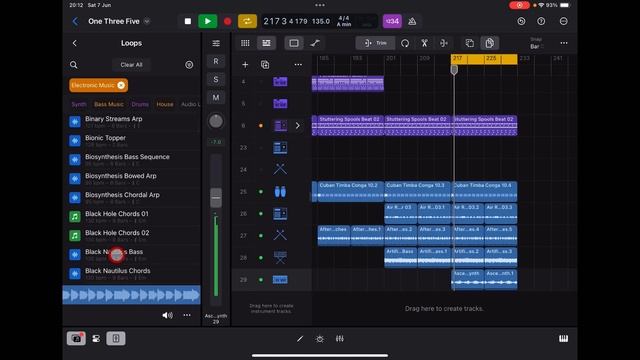The width and height of the screenshot is (640, 360).
Task: Expand the Stuttering Spools track chevron
Action: point(298,126)
